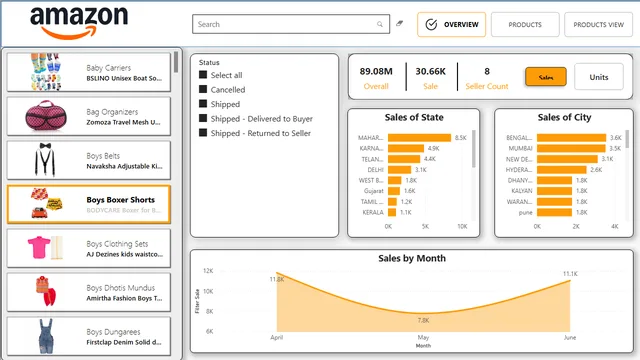Switch the metric to Units
The height and width of the screenshot is (360, 640).
pyautogui.click(x=599, y=77)
